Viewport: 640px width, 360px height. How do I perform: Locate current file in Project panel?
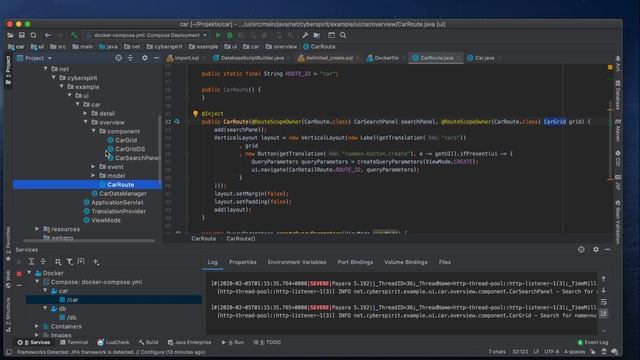pos(118,58)
